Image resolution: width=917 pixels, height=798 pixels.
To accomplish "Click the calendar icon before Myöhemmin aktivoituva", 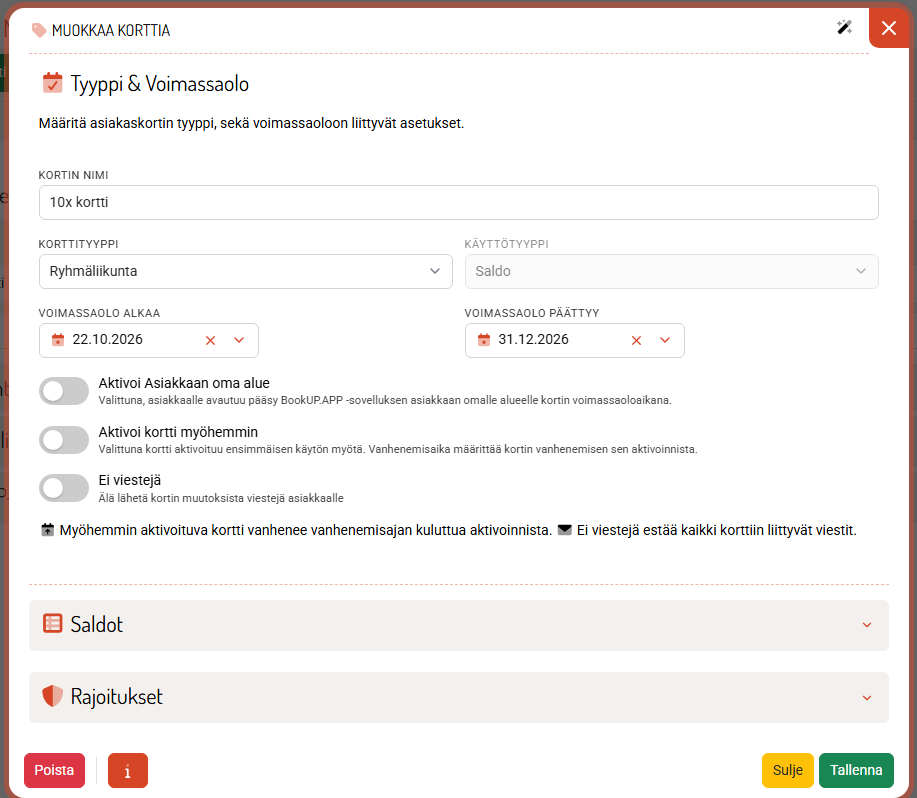I will coord(47,530).
